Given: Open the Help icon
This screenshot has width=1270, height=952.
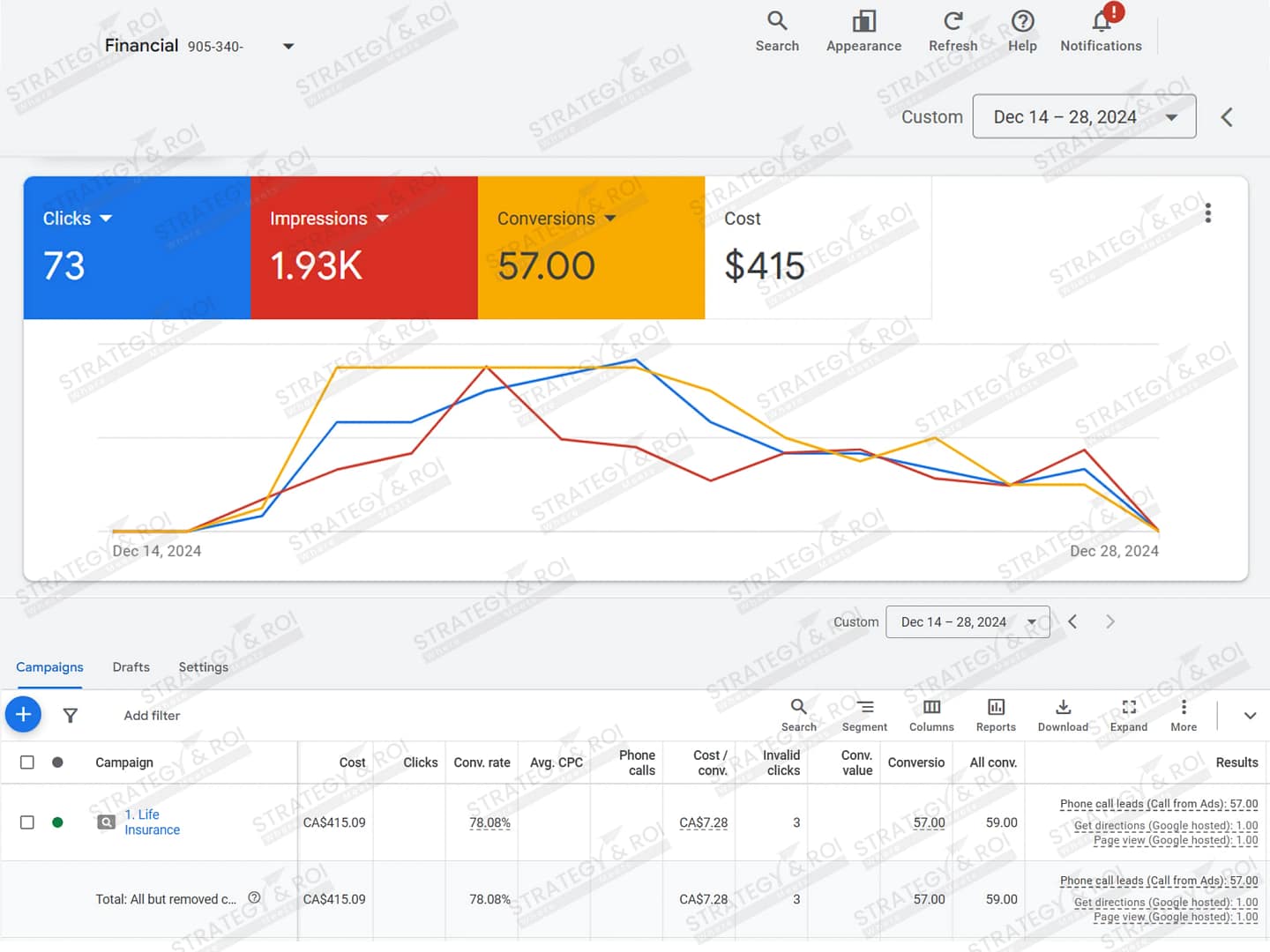Looking at the screenshot, I should point(1022,22).
